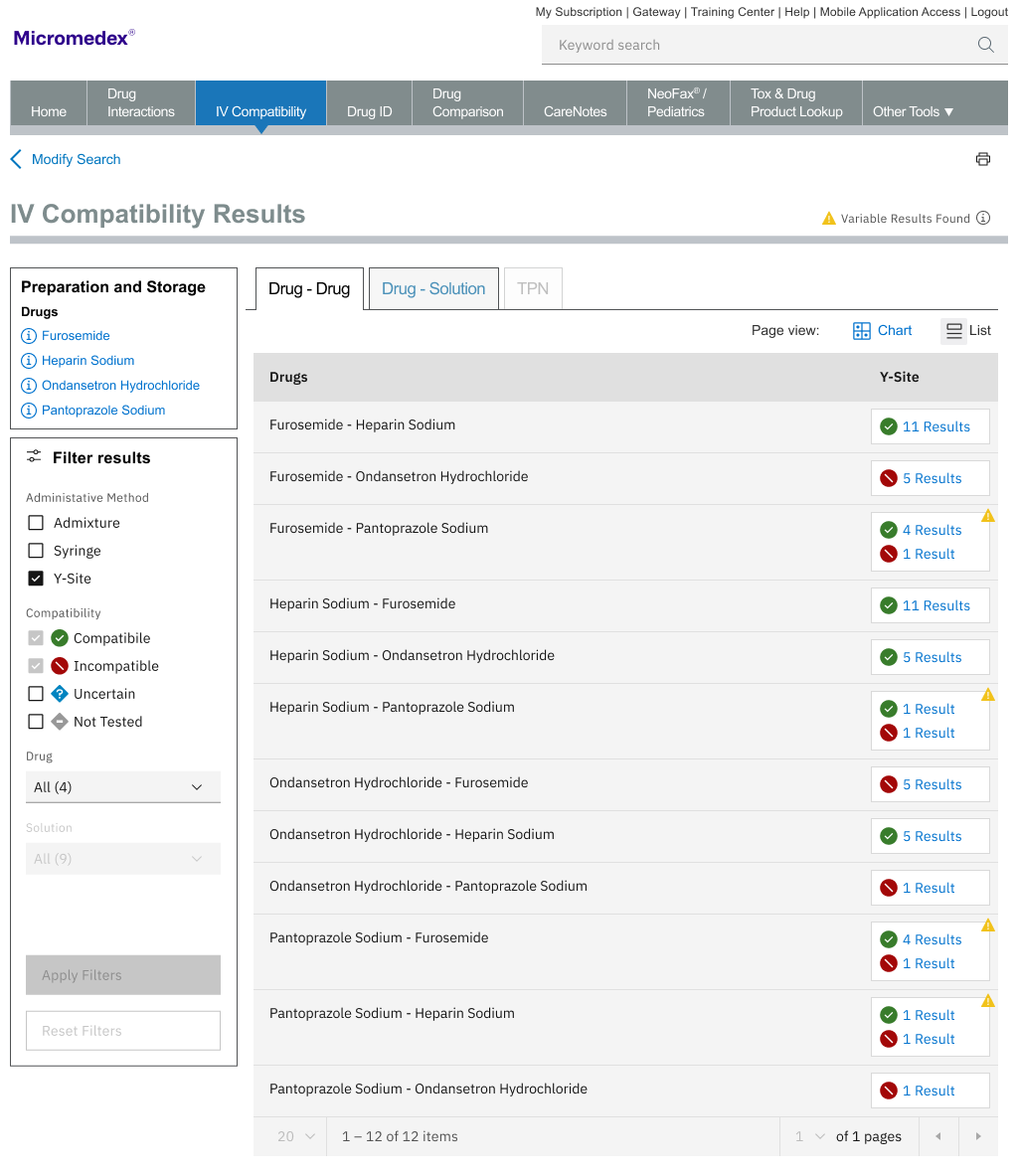
Task: Open the Solution All (9) dropdown
Action: click(x=123, y=859)
